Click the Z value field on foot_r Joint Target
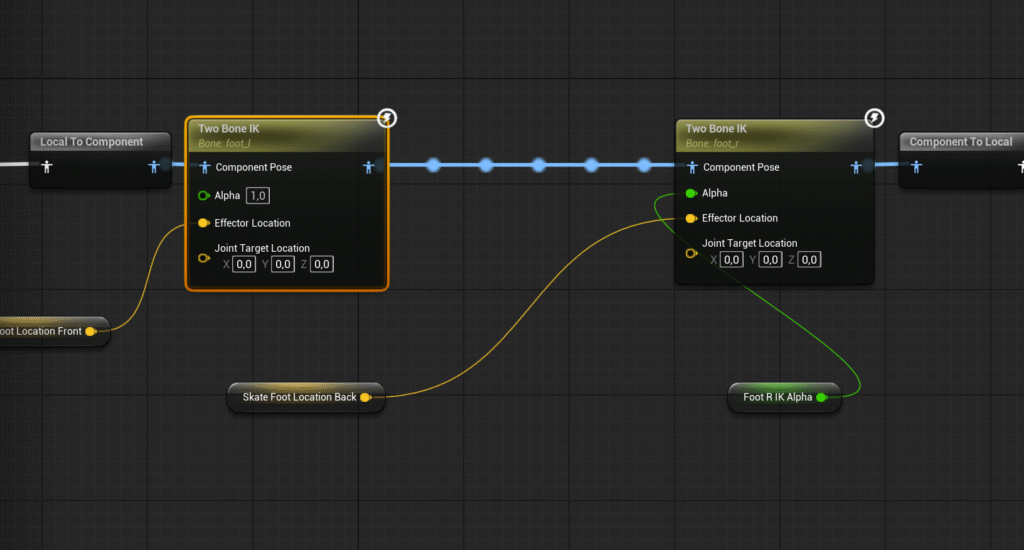Image resolution: width=1024 pixels, height=550 pixels. coord(809,259)
